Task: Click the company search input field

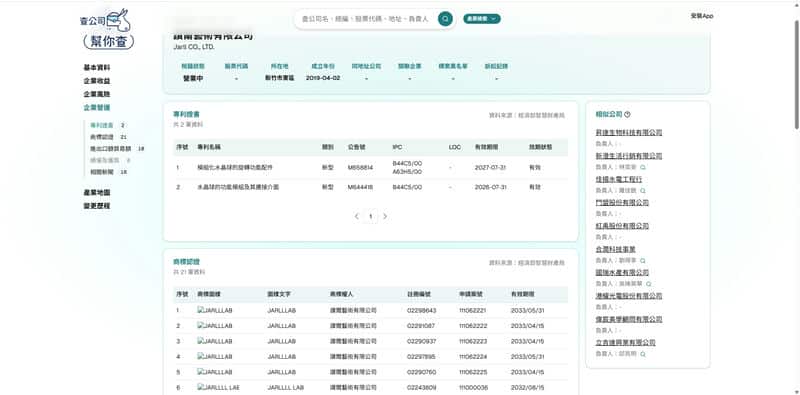Action: coord(365,19)
